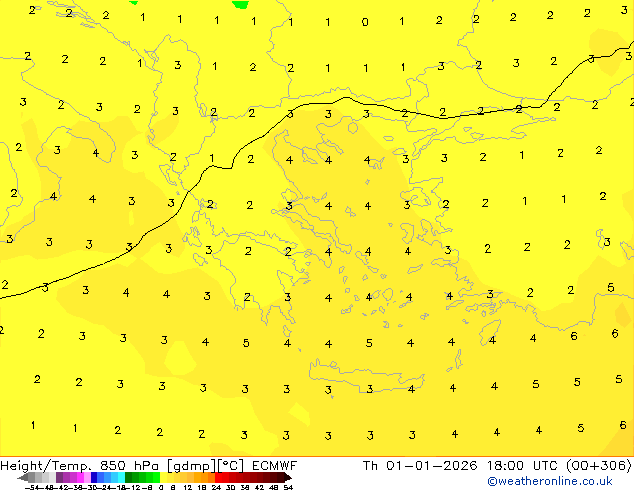Click the 'Th 01-01-2026 18:00 UTC' timestamp
Screen dimensions: 634x490
[x=460, y=466]
